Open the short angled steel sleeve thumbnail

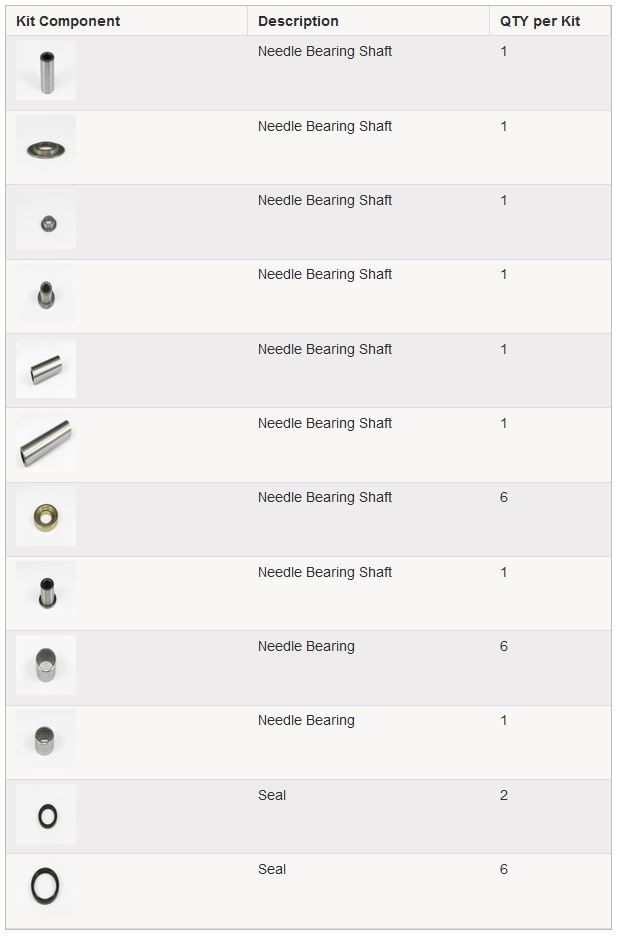click(46, 368)
